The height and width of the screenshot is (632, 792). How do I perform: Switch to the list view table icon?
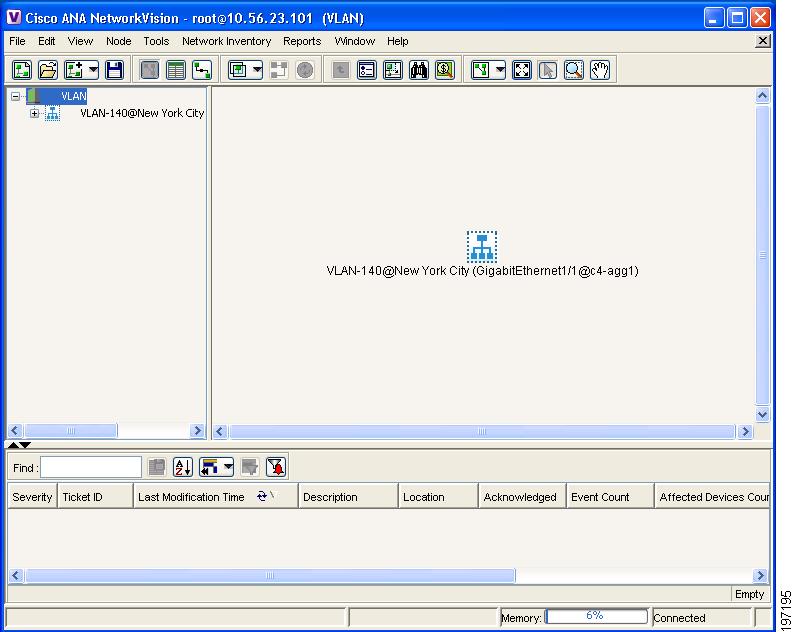point(175,70)
